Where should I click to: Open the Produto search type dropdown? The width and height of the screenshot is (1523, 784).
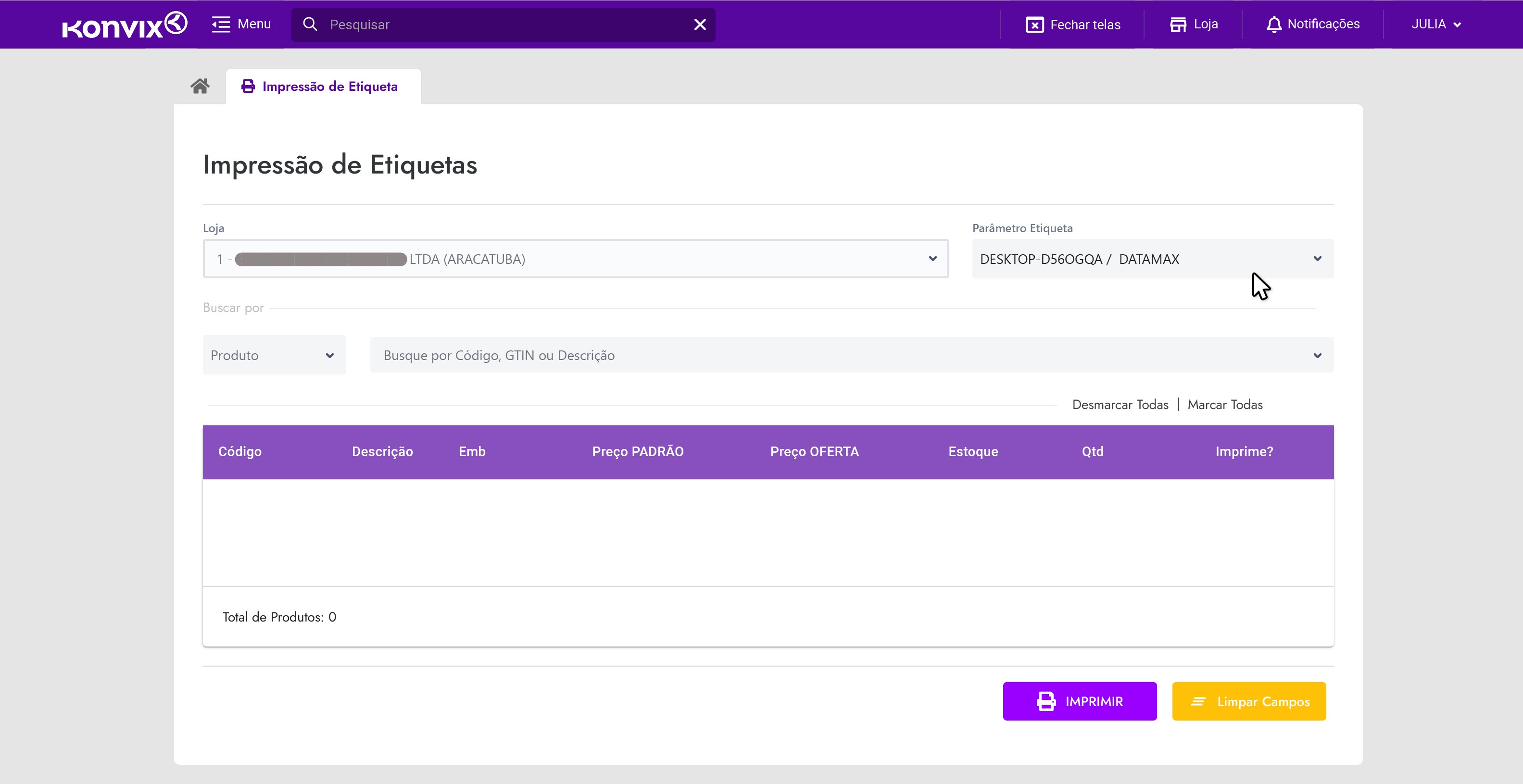[x=274, y=355]
